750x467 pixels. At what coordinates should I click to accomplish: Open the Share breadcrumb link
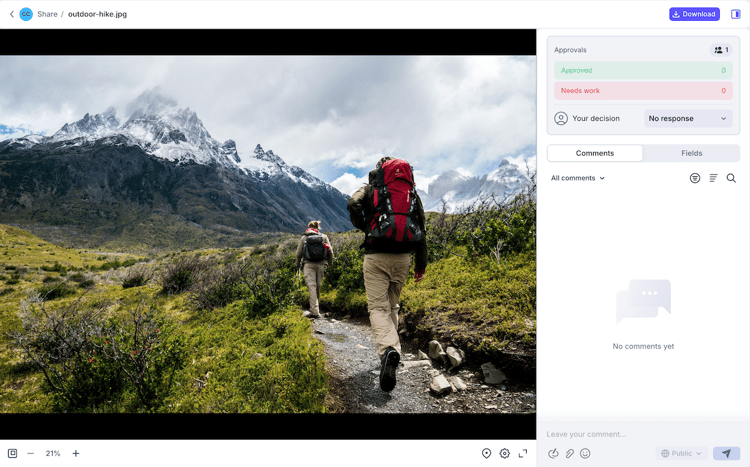point(47,14)
